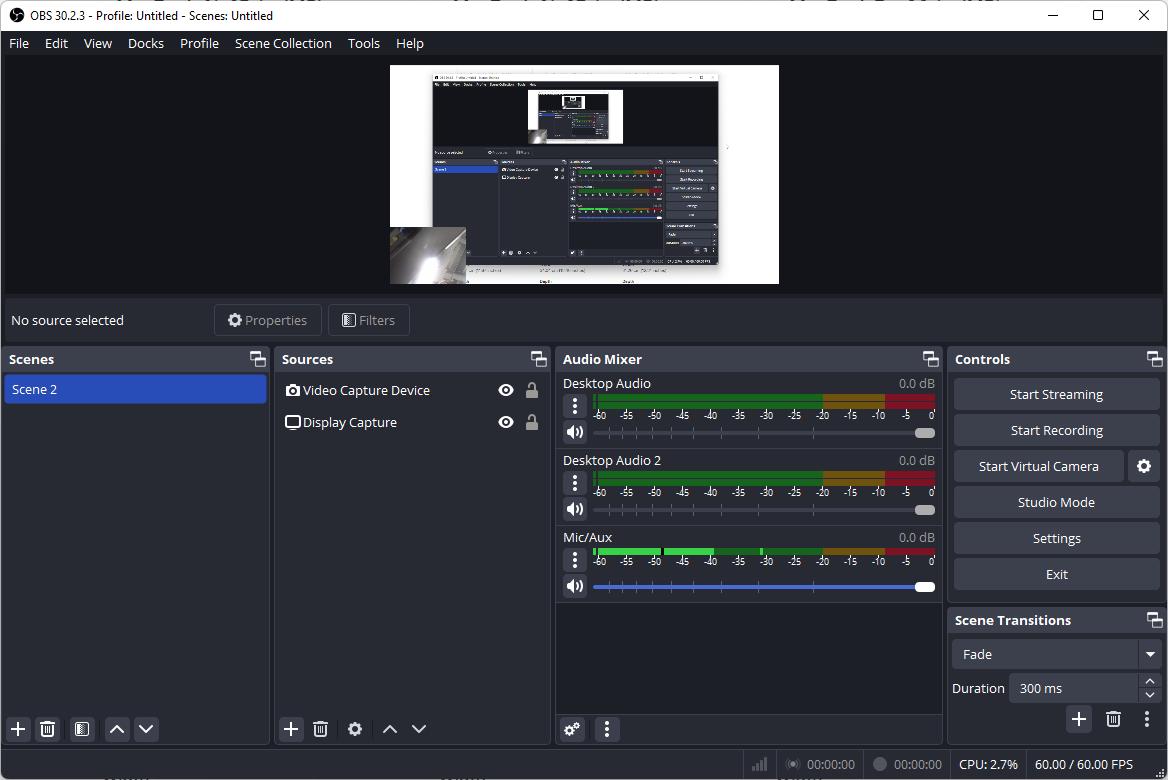The height and width of the screenshot is (780, 1168).
Task: Open scene filters with the filter icon
Action: point(81,729)
